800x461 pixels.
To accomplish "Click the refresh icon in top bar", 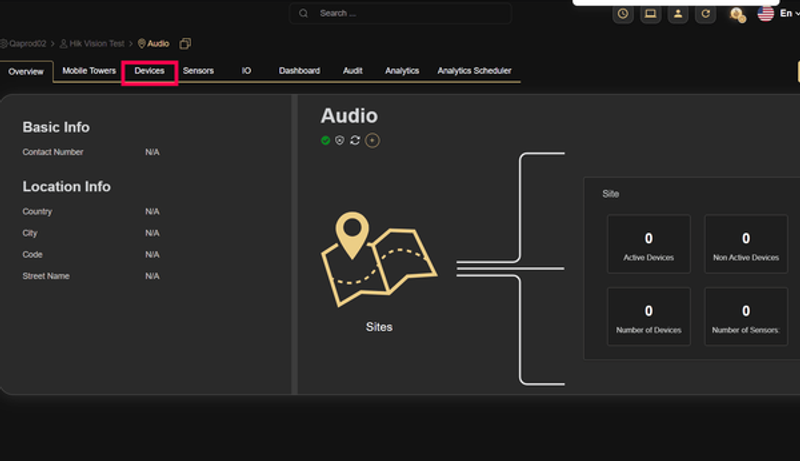I will pos(705,14).
